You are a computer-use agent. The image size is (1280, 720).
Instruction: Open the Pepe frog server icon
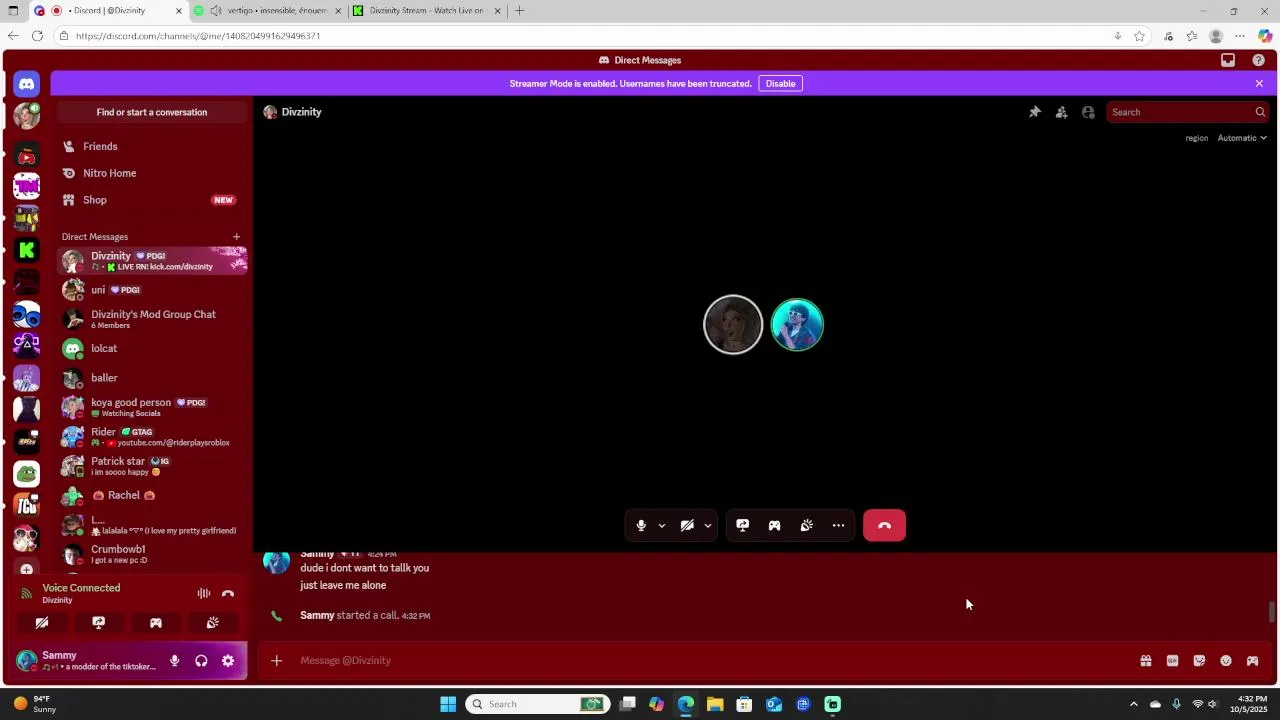click(x=27, y=473)
